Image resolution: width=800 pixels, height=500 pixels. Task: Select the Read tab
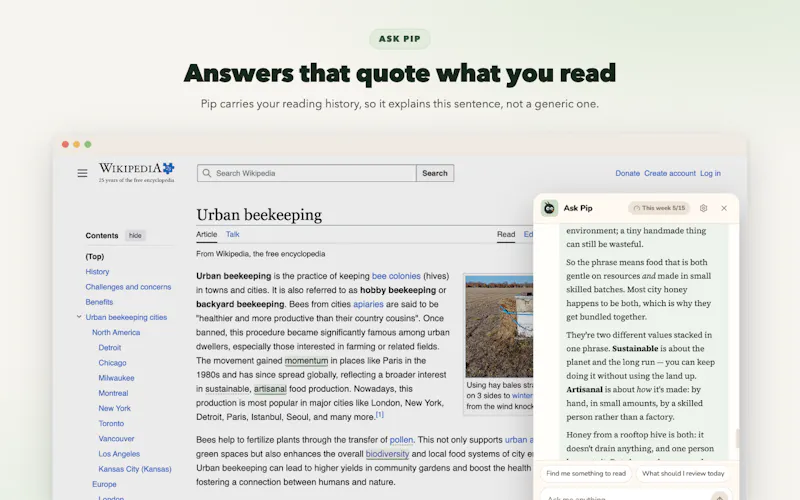[x=506, y=234]
